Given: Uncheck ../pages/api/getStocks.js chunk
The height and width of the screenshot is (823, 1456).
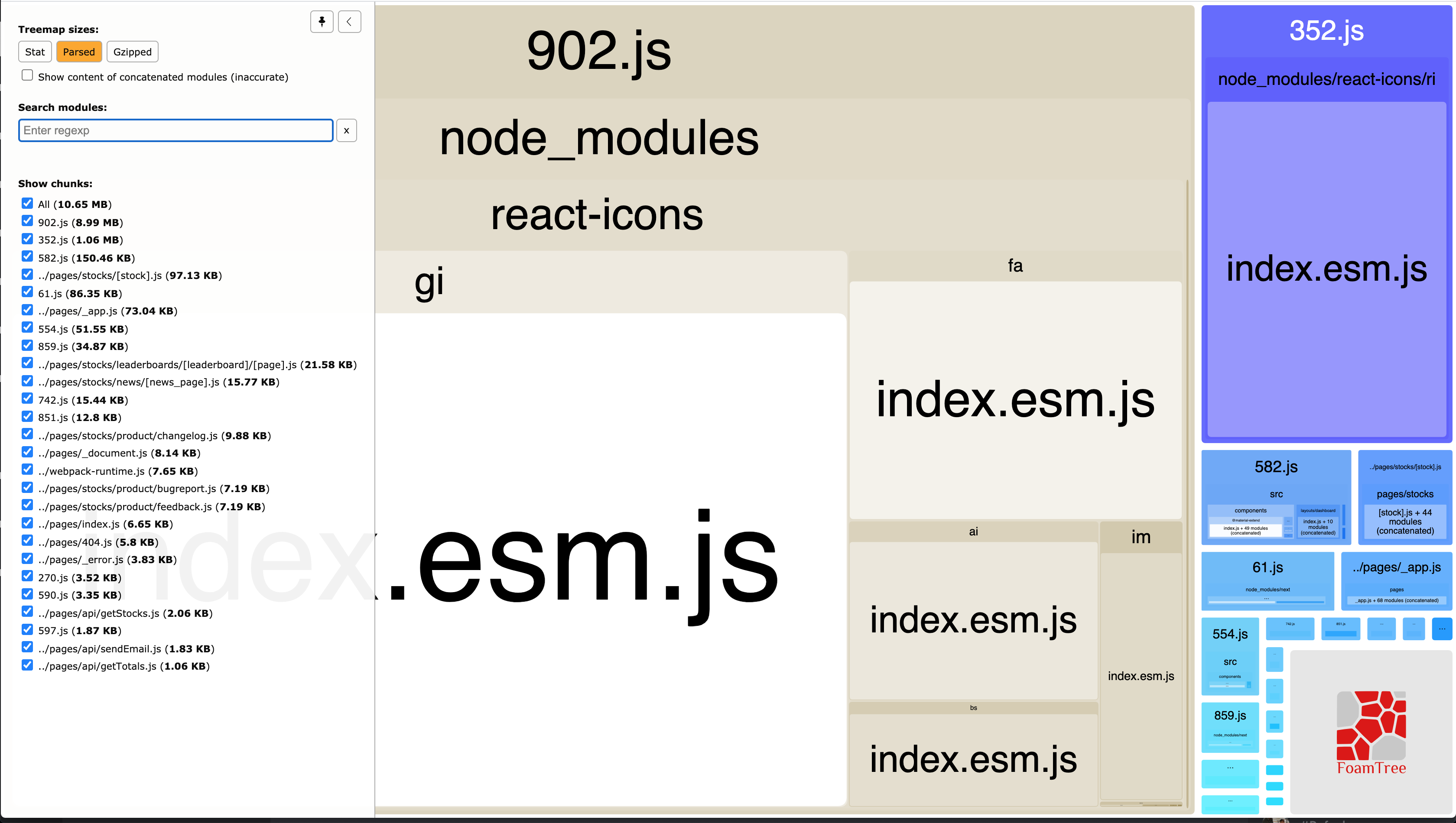Looking at the screenshot, I should click(x=27, y=611).
